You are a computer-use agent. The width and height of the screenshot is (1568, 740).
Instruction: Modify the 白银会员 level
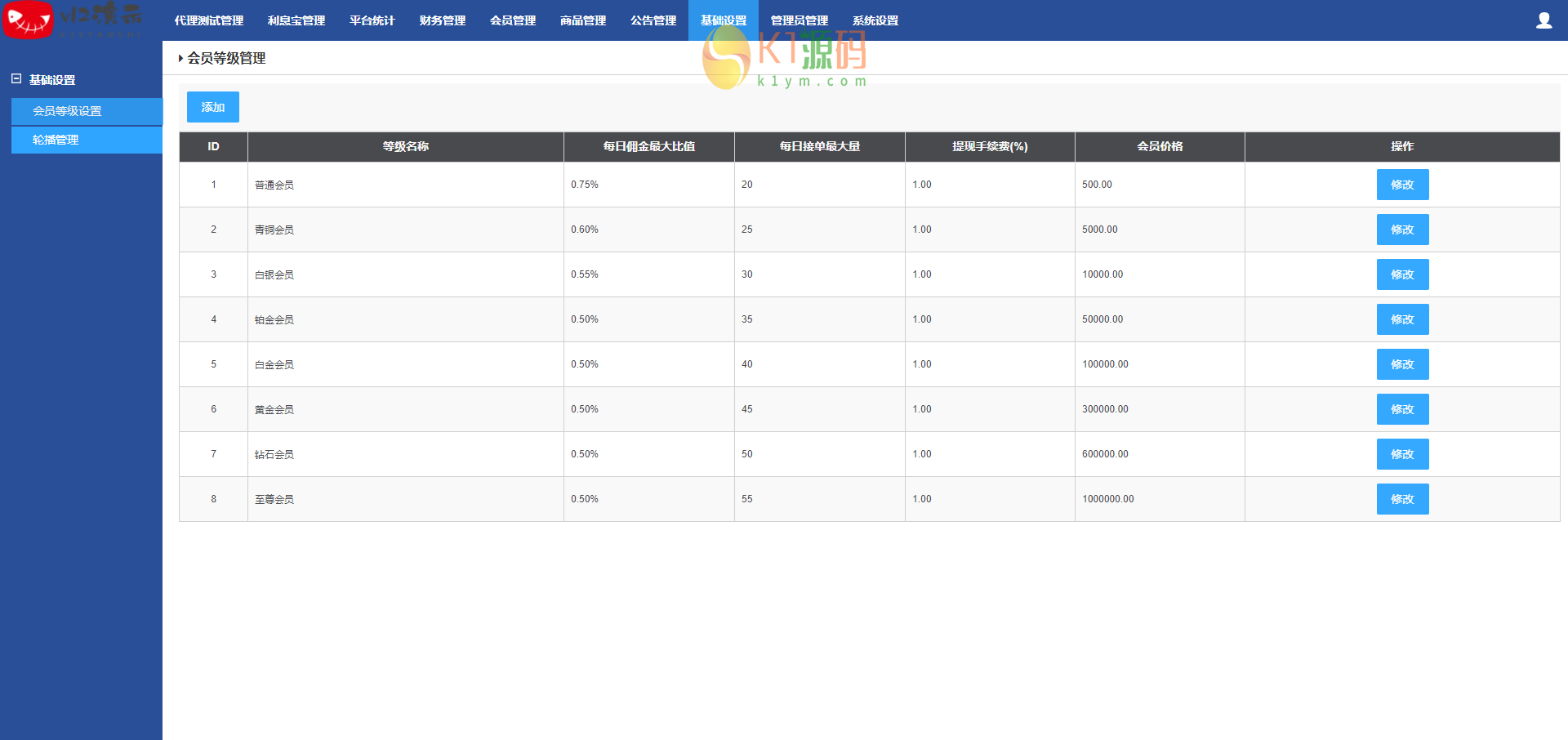pos(1402,274)
